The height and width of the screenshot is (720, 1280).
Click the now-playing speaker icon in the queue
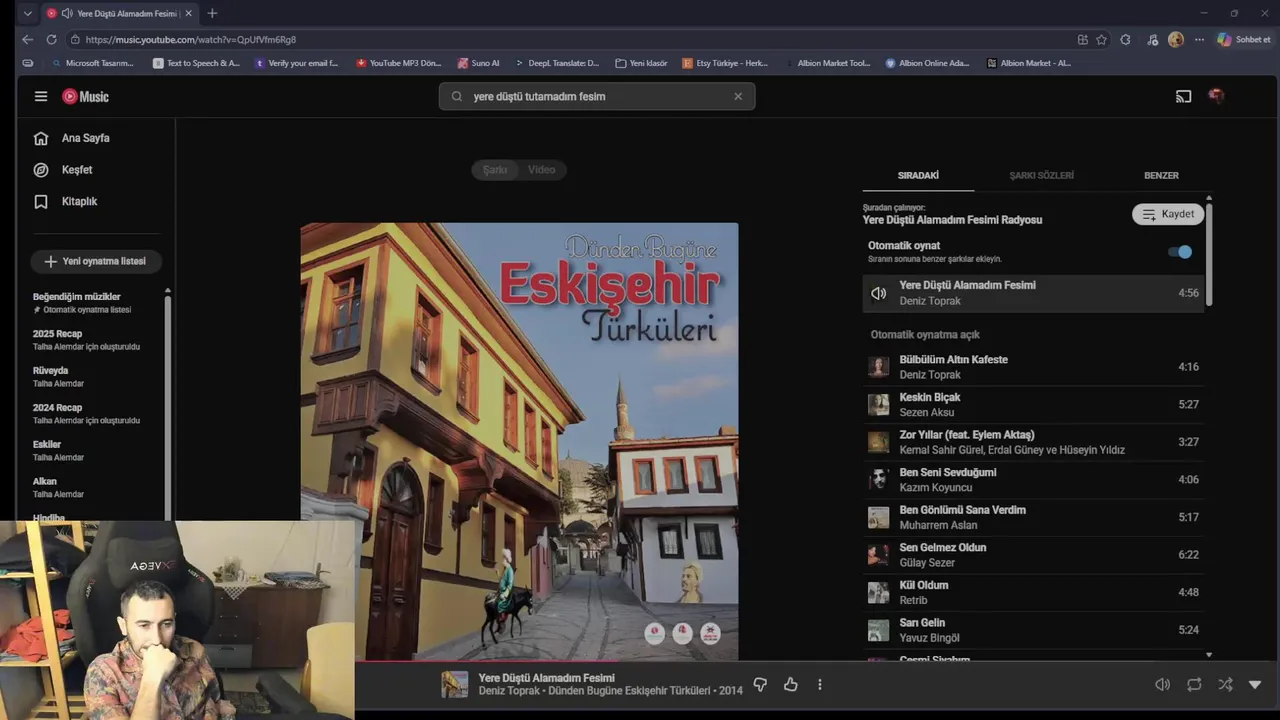point(878,293)
